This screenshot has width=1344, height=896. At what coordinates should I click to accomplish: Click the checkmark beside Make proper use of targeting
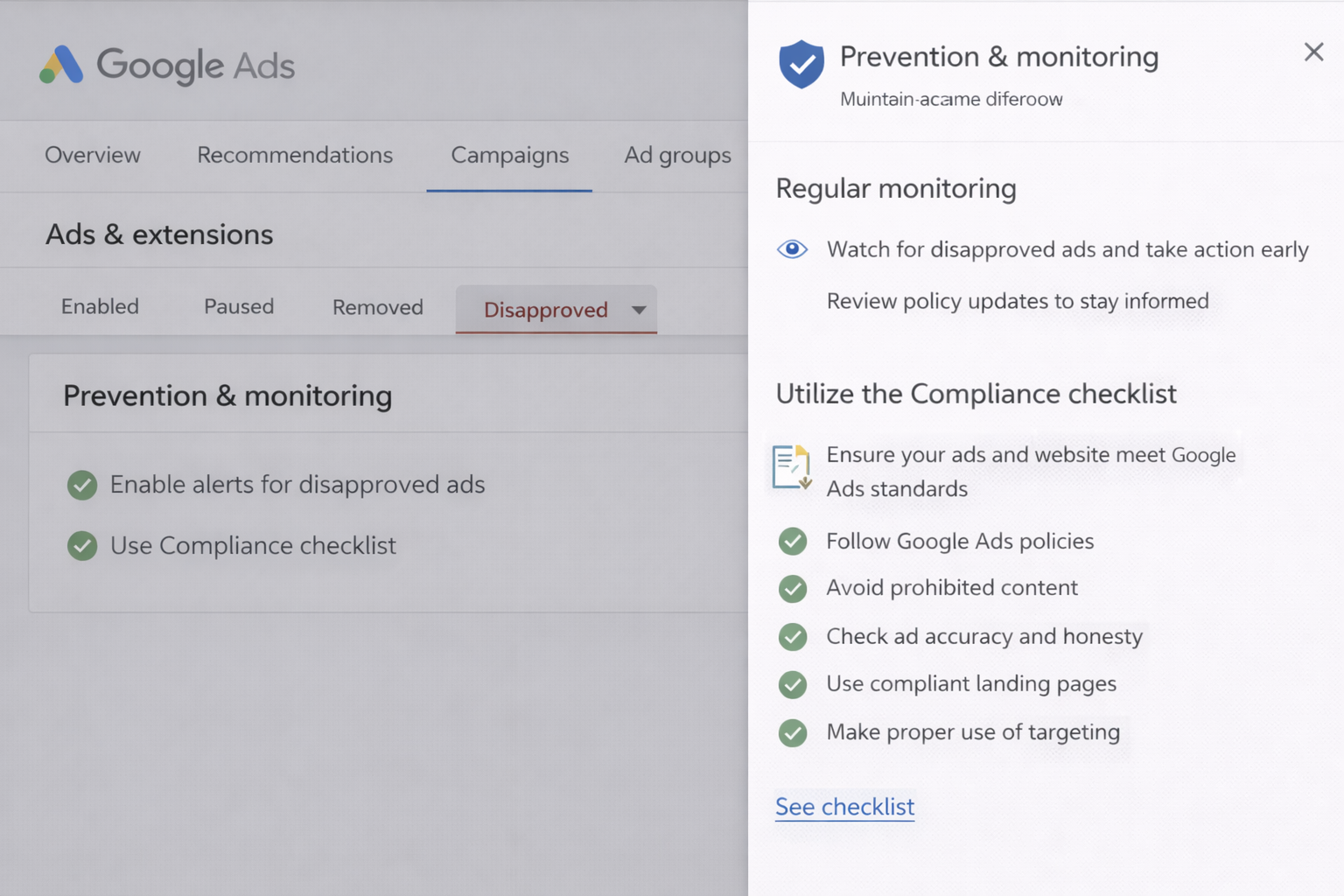click(793, 733)
